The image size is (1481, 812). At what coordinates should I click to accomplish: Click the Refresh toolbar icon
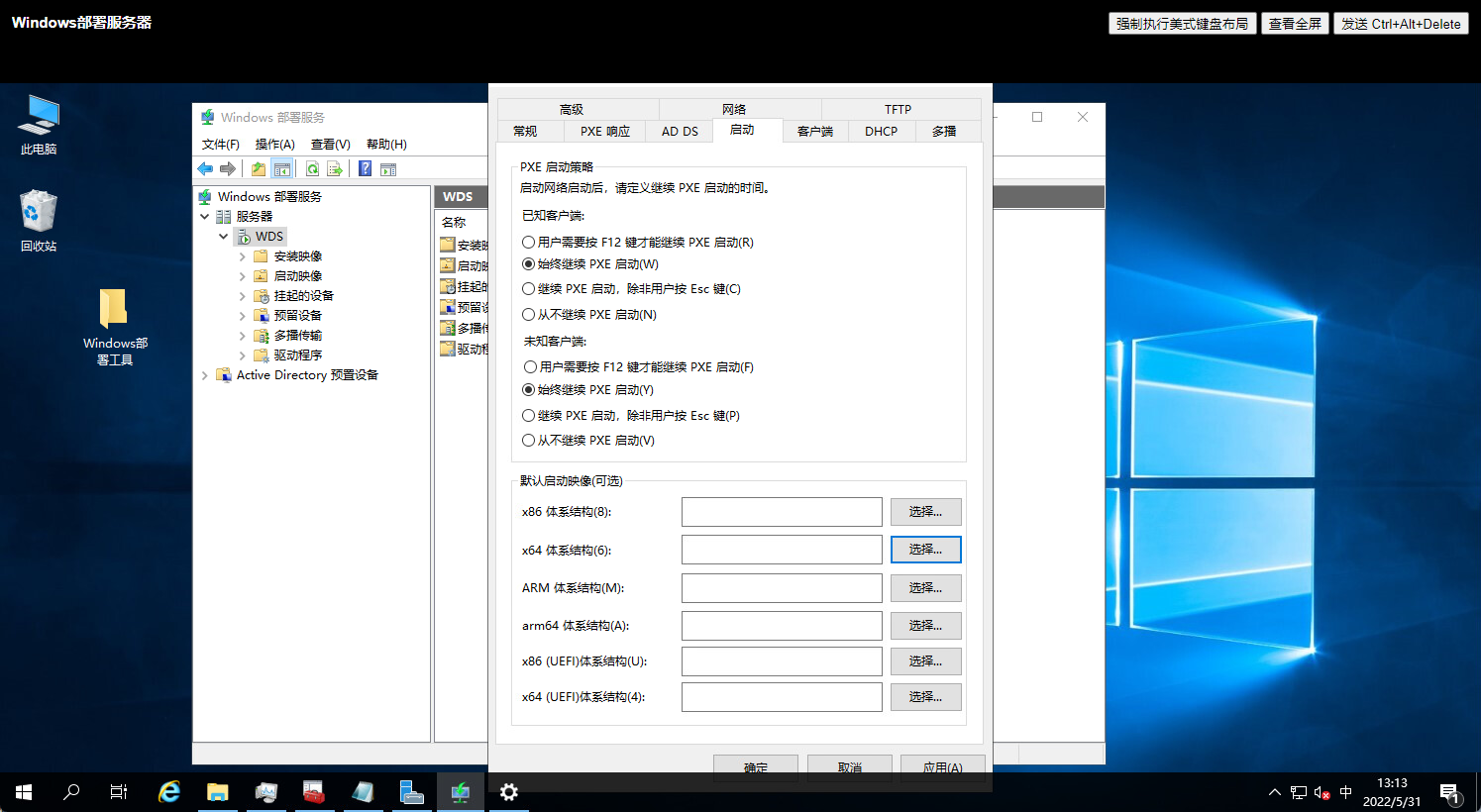312,168
